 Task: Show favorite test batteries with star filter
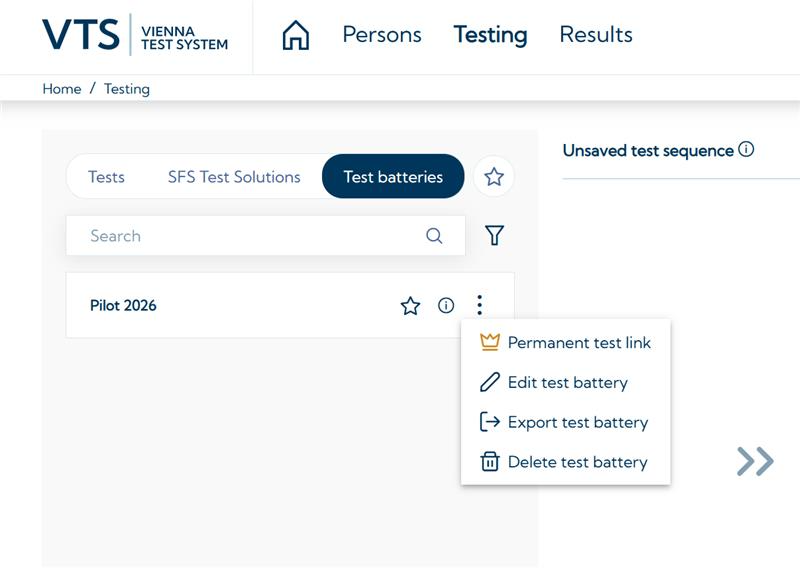click(494, 177)
